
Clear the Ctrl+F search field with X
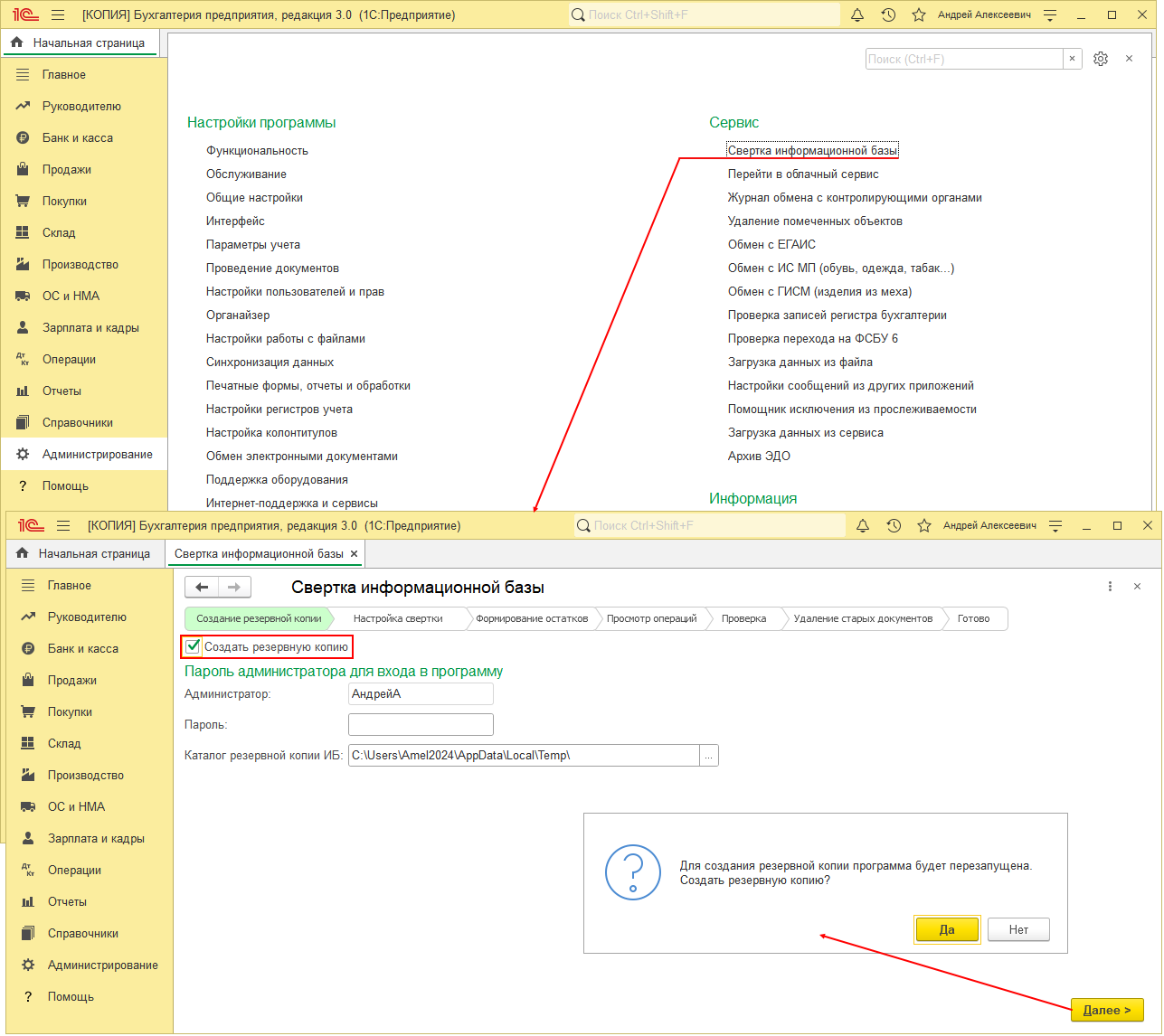(x=1072, y=59)
